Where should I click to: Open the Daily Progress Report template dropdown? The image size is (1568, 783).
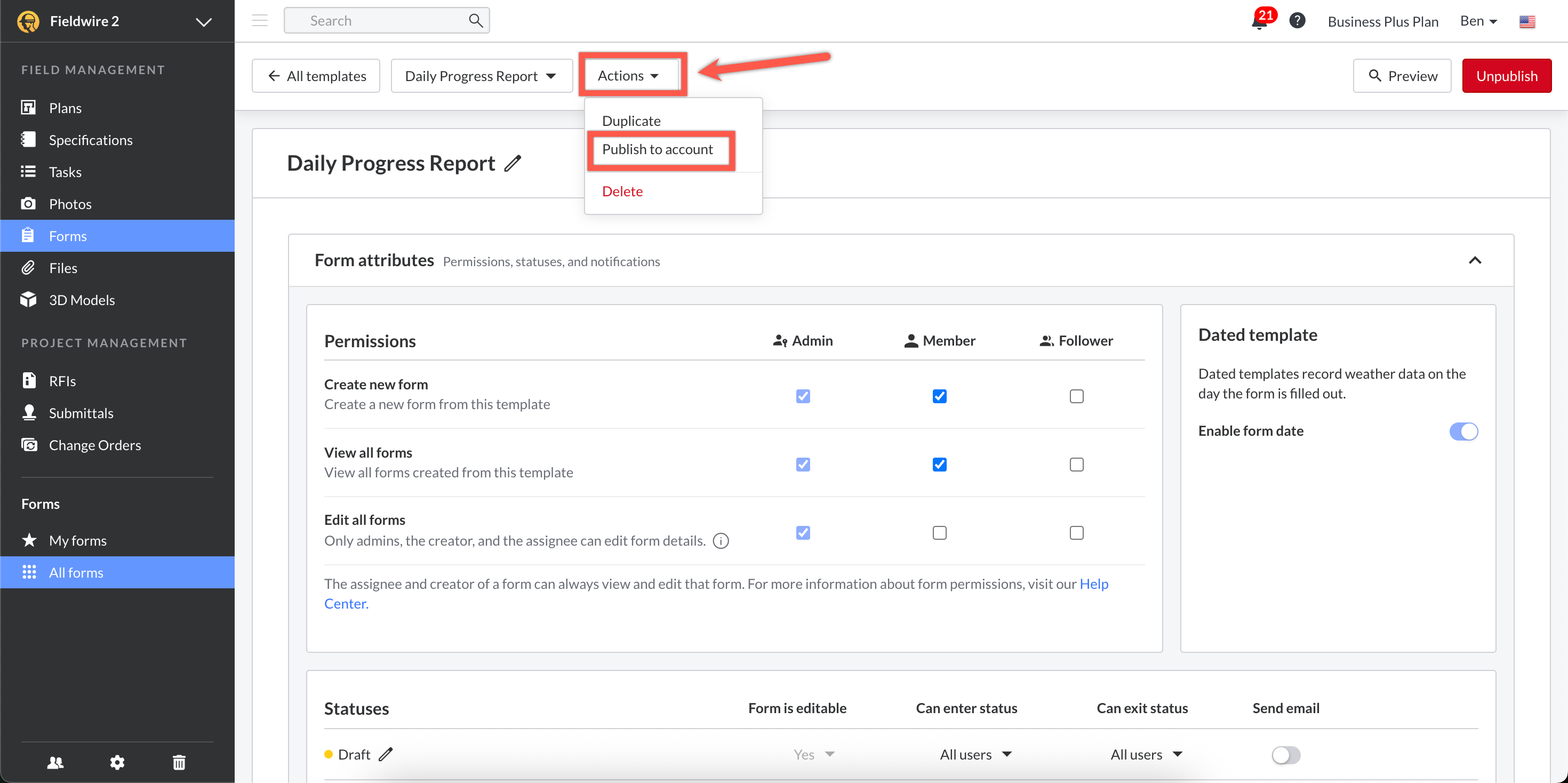(x=481, y=76)
